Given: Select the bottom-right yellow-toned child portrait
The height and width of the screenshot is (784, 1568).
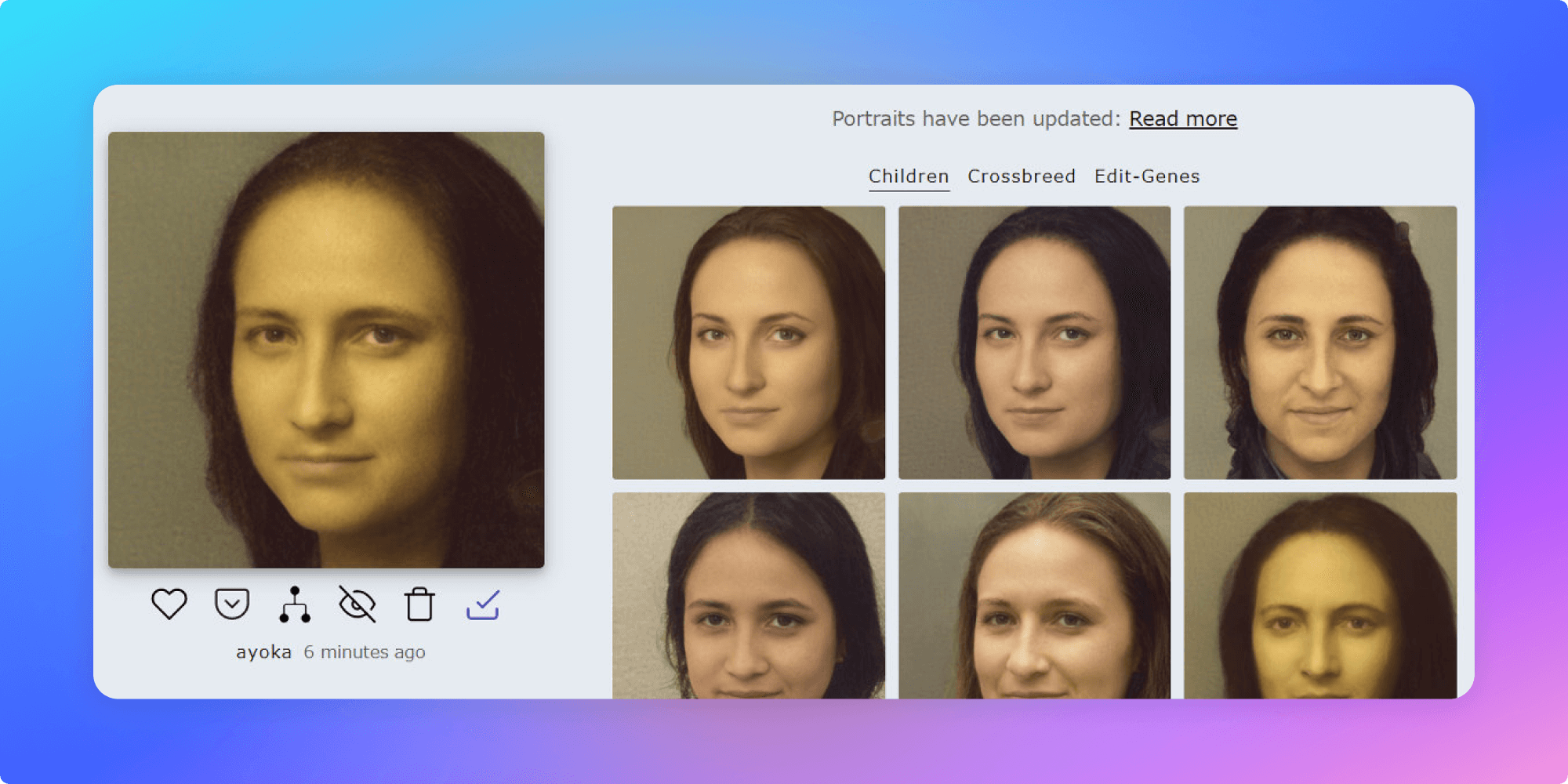Looking at the screenshot, I should [1320, 595].
